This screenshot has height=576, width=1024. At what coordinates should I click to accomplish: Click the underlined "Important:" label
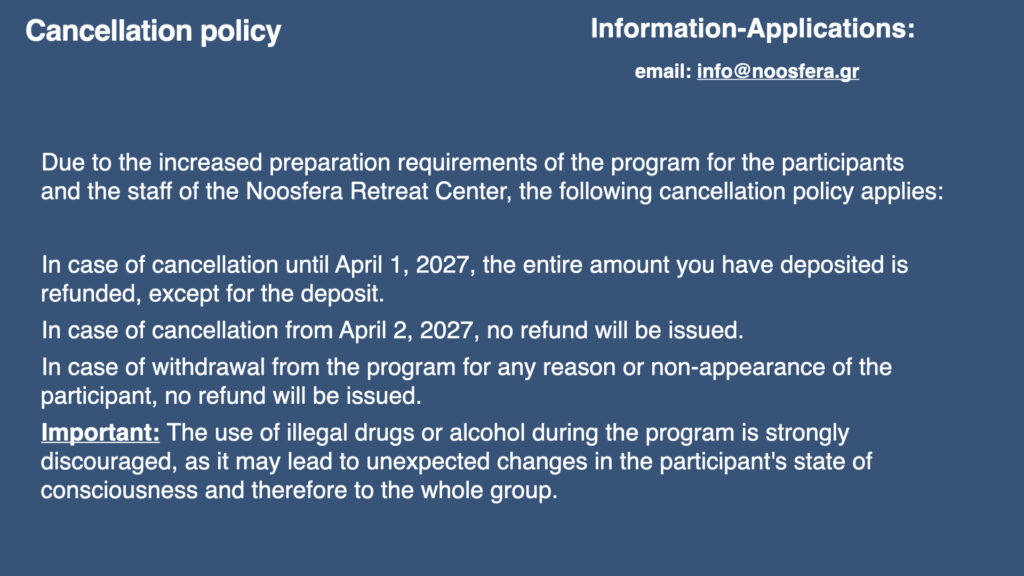[x=100, y=435]
